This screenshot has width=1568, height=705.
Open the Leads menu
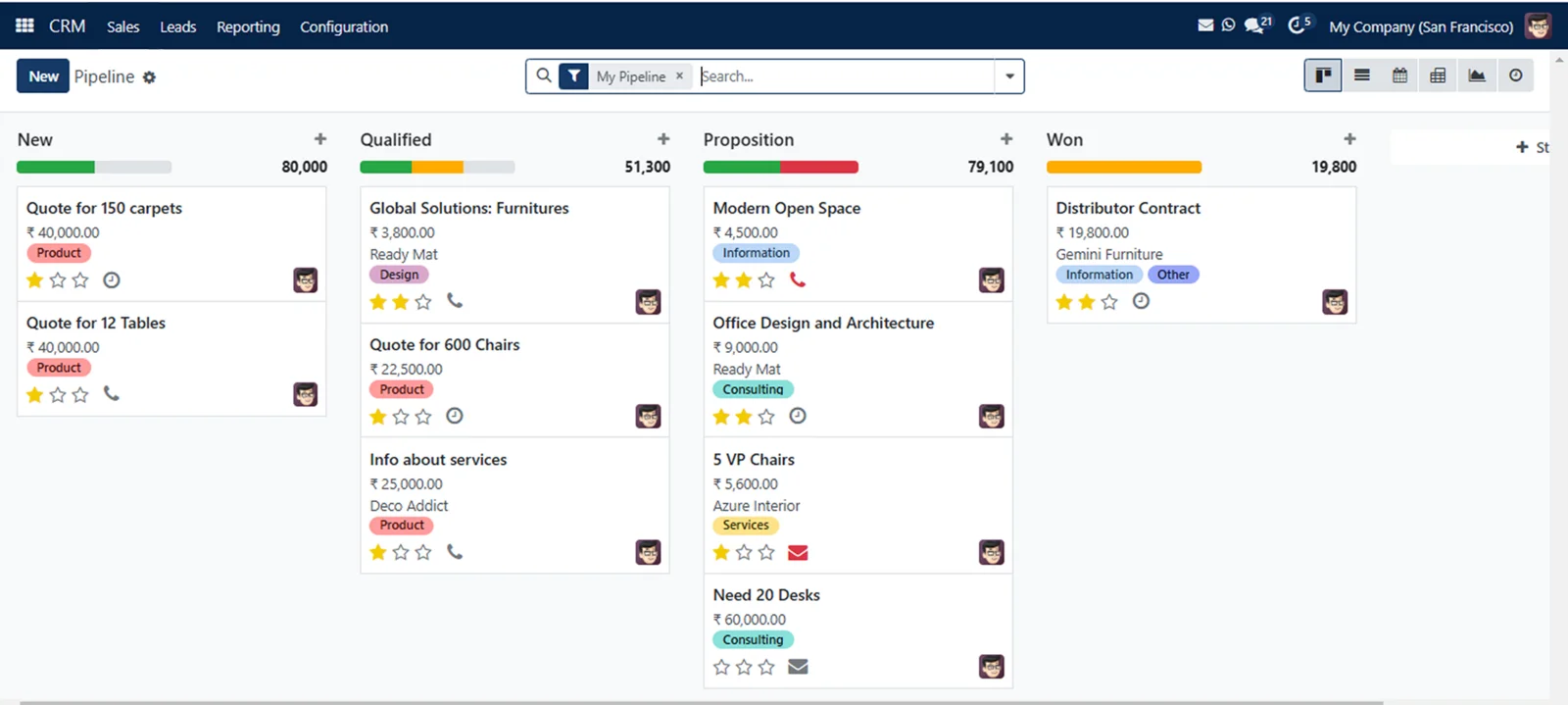coord(178,26)
